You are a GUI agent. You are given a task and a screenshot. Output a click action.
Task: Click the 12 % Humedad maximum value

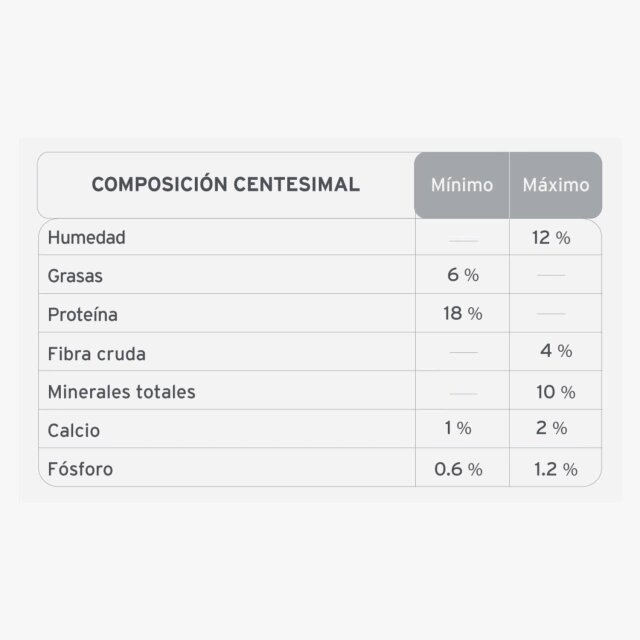point(551,238)
